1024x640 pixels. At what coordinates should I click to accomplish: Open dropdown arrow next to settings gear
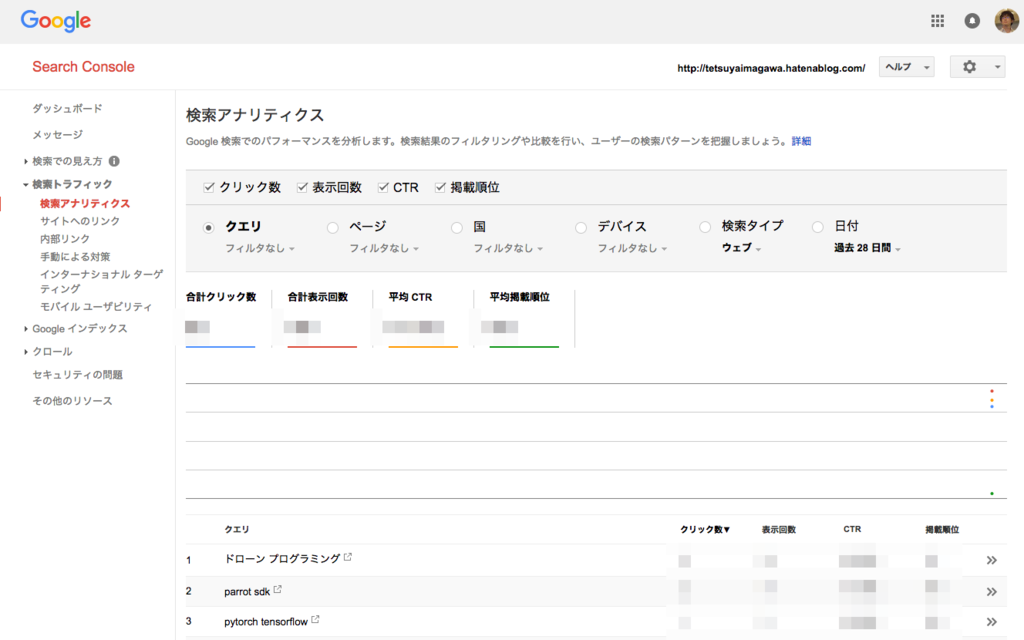pos(997,67)
